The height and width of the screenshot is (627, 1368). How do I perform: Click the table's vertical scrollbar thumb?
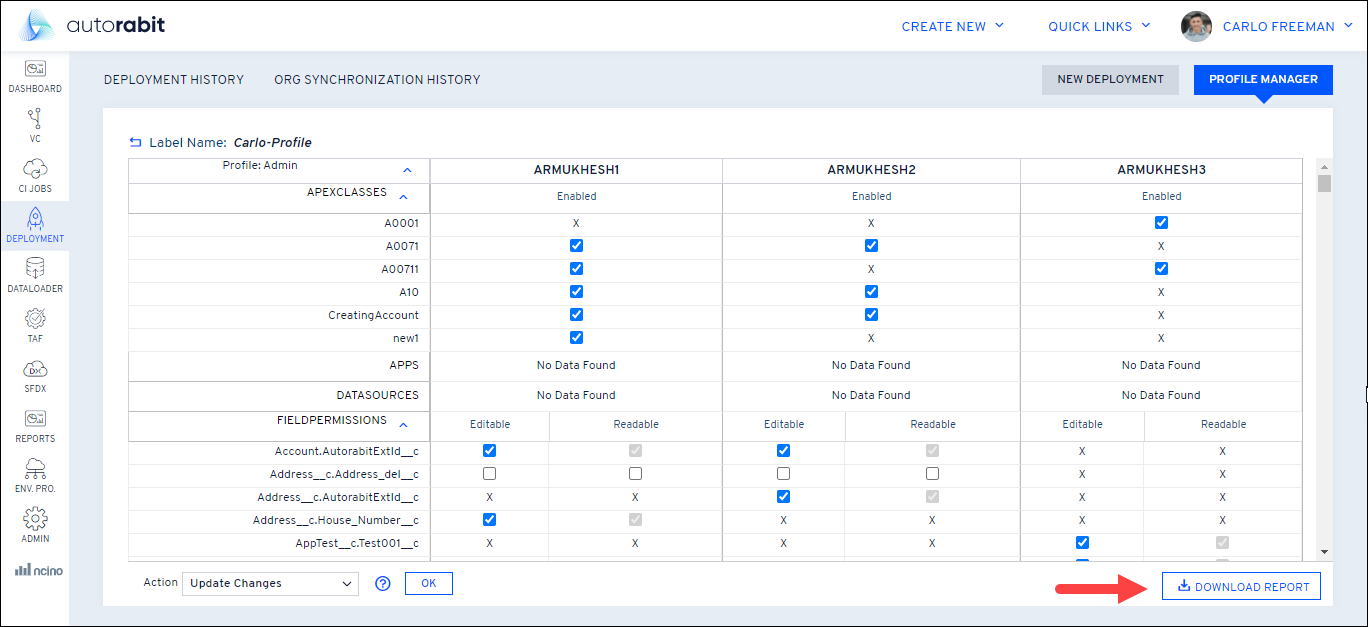click(x=1324, y=183)
